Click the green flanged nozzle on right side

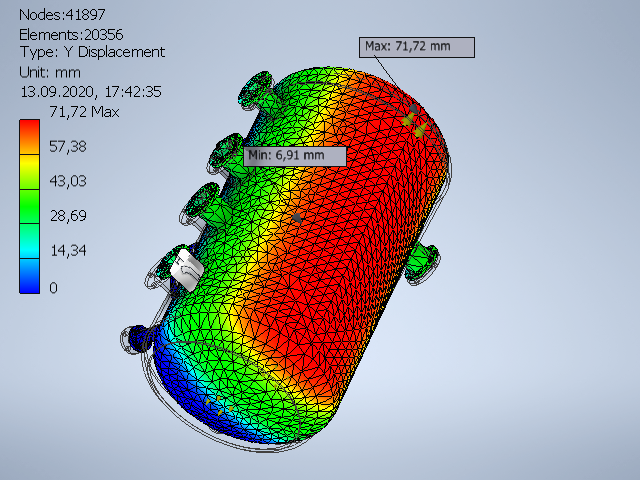(x=422, y=264)
